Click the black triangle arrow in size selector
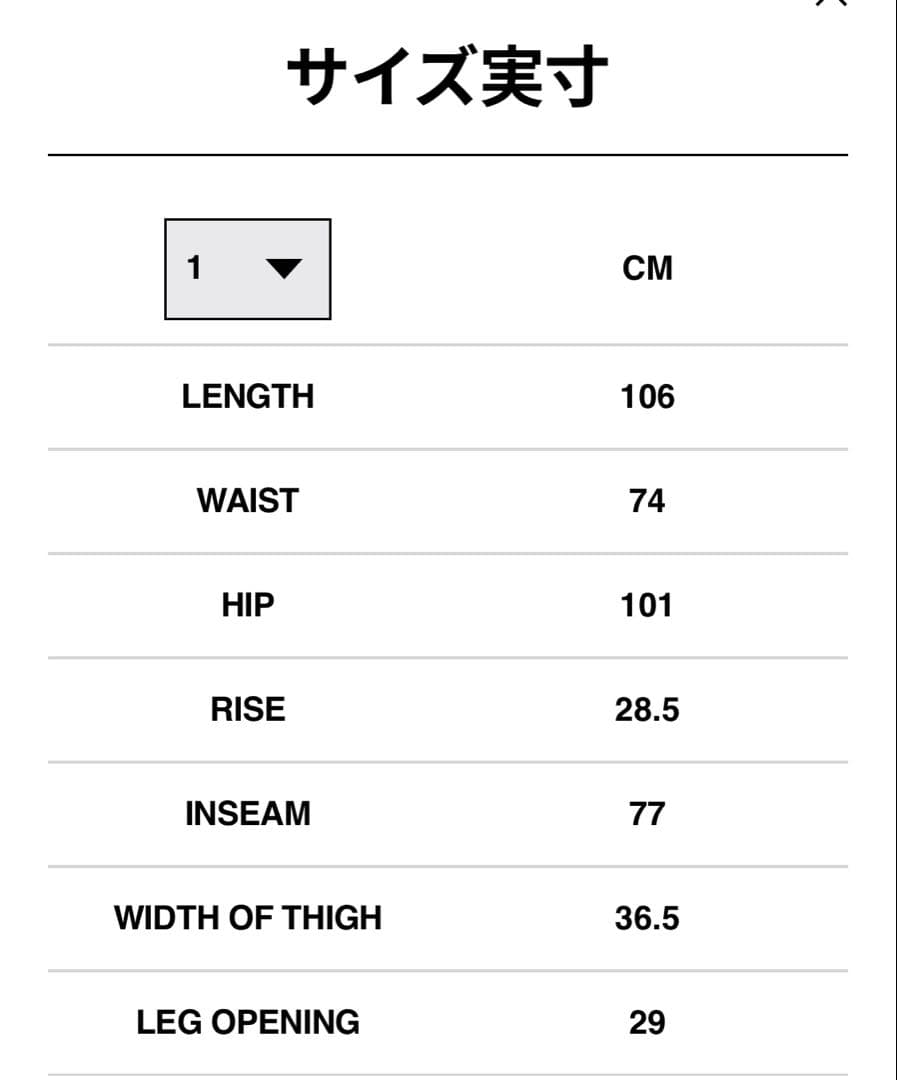The height and width of the screenshot is (1080, 897). pos(283,268)
